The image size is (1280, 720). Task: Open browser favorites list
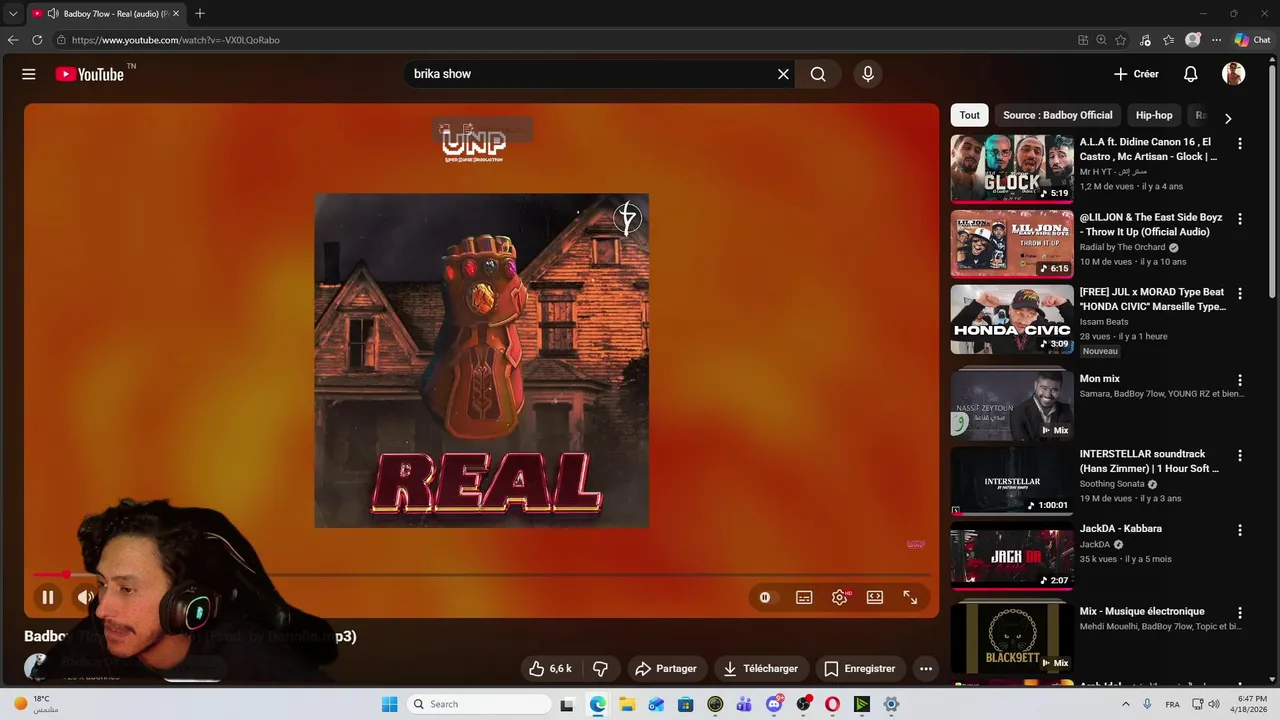pyautogui.click(x=1168, y=40)
